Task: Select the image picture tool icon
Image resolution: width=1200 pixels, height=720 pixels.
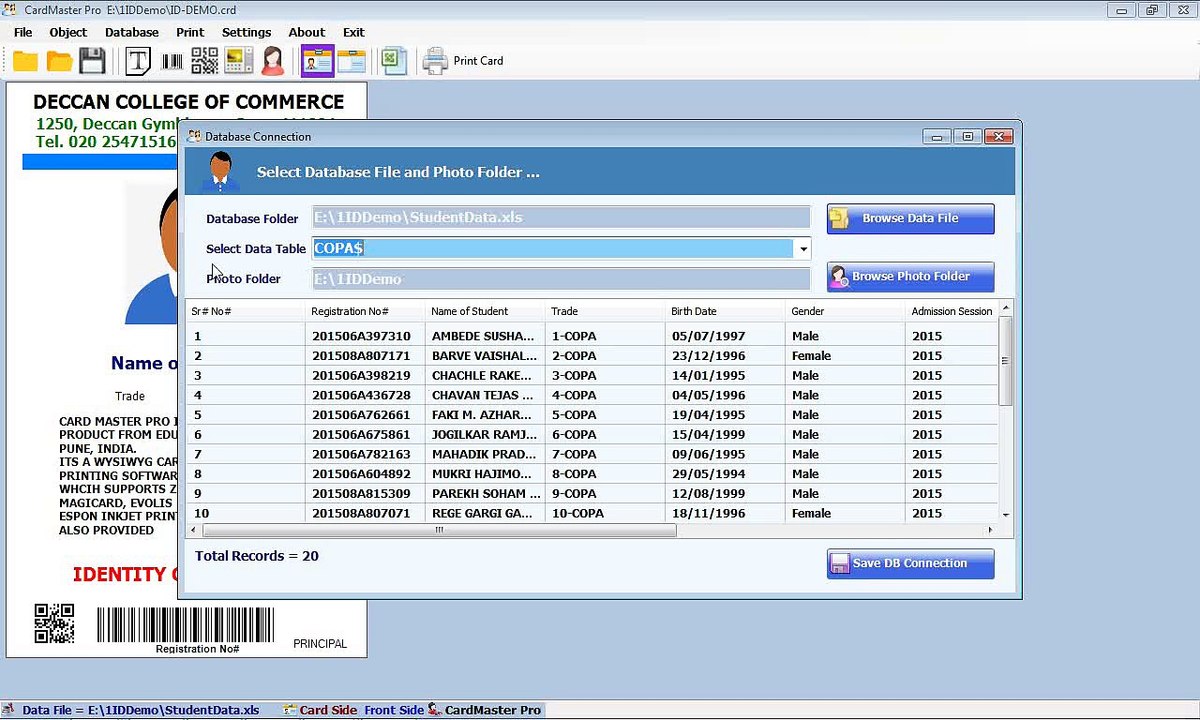Action: 238,61
